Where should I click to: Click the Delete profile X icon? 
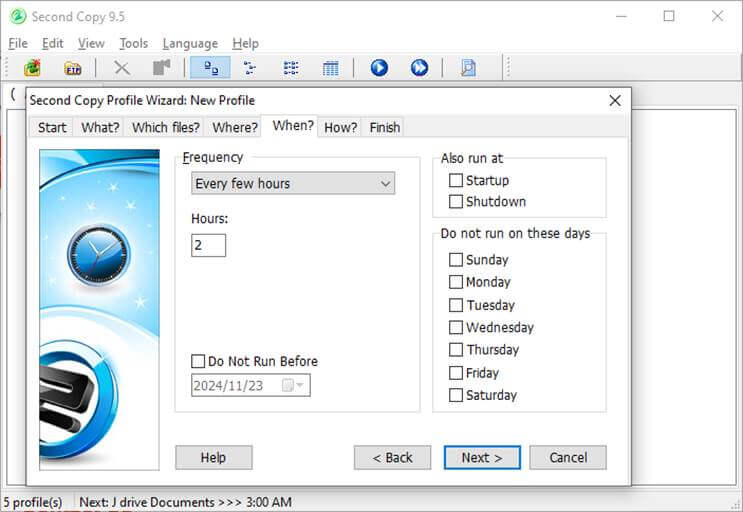[122, 68]
